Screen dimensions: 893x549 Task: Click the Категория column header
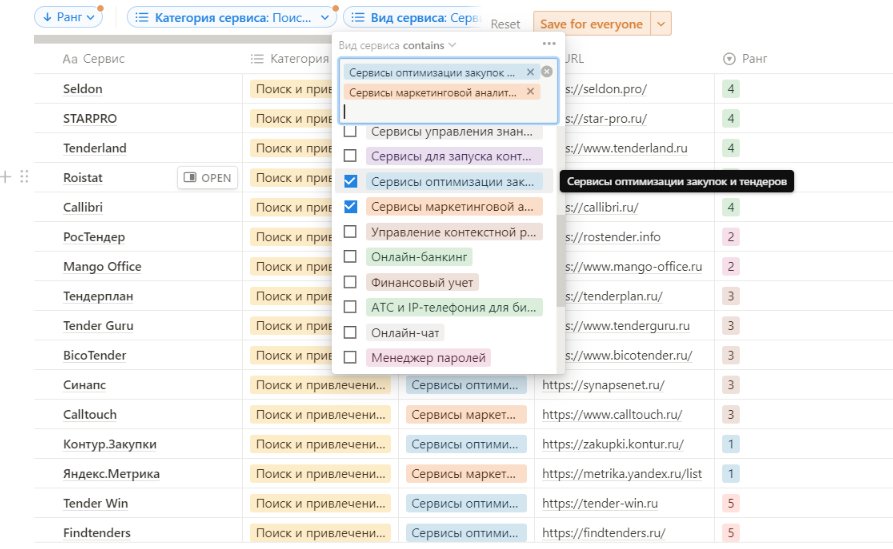(x=300, y=59)
